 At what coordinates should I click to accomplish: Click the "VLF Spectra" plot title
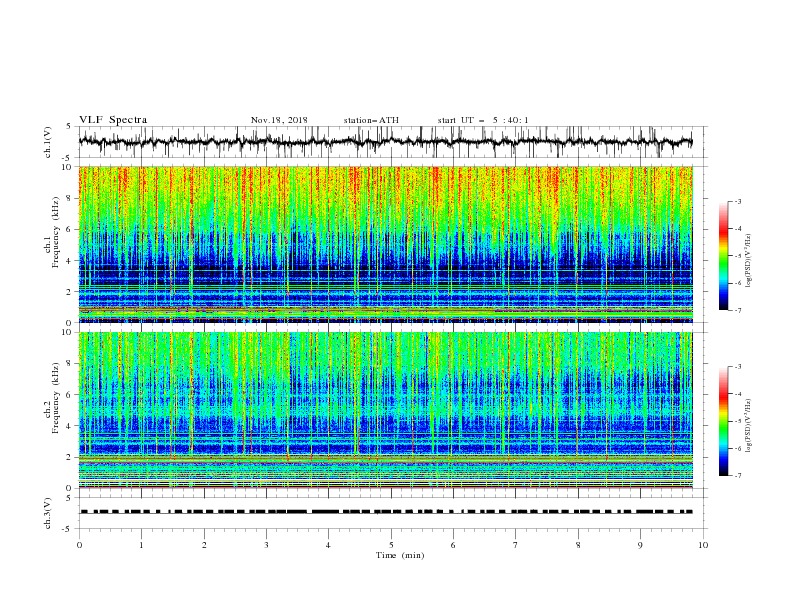tap(113, 120)
